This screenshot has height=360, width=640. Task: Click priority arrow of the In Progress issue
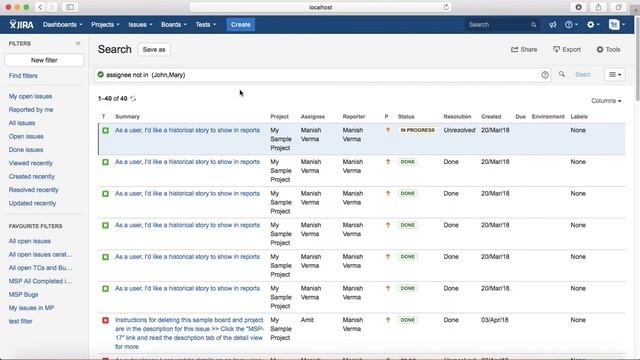click(388, 130)
